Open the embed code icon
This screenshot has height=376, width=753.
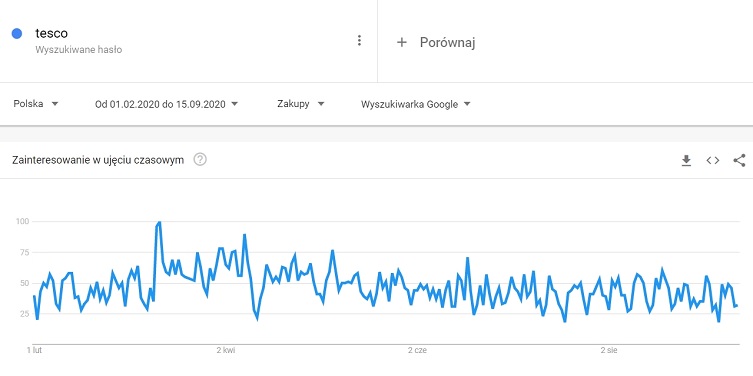[713, 160]
